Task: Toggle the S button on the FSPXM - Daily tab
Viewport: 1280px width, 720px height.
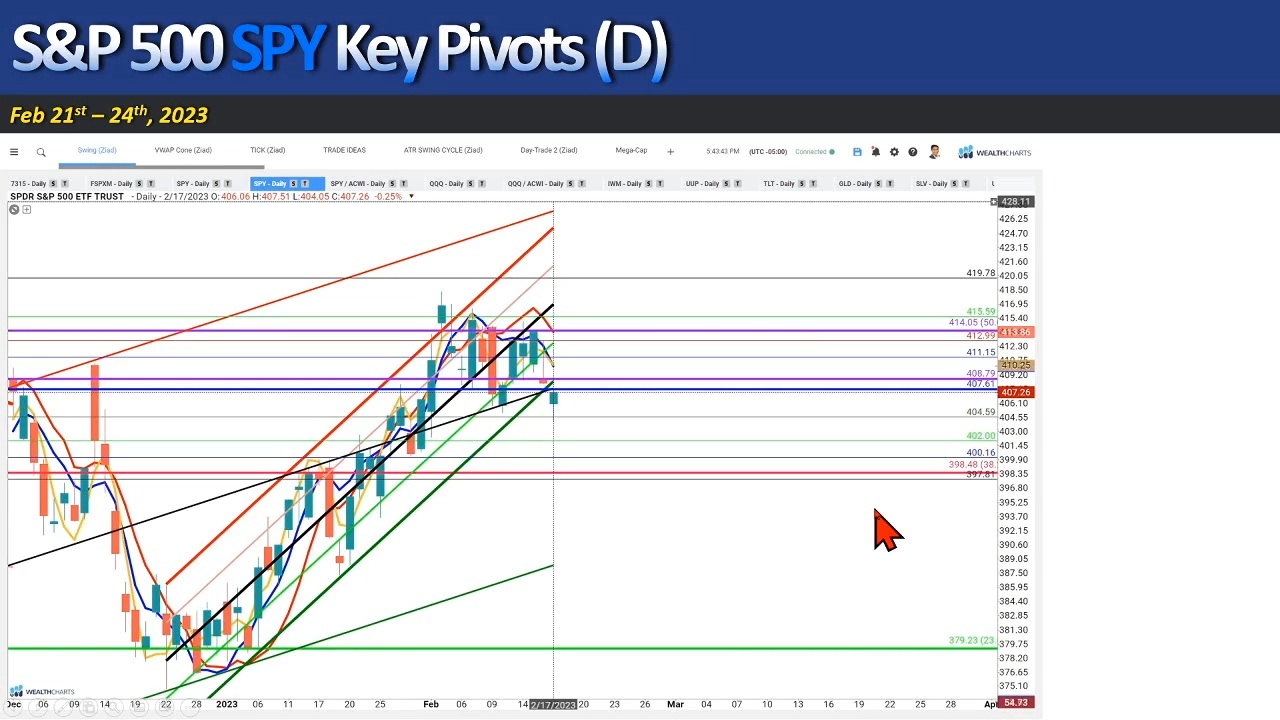Action: [139, 183]
